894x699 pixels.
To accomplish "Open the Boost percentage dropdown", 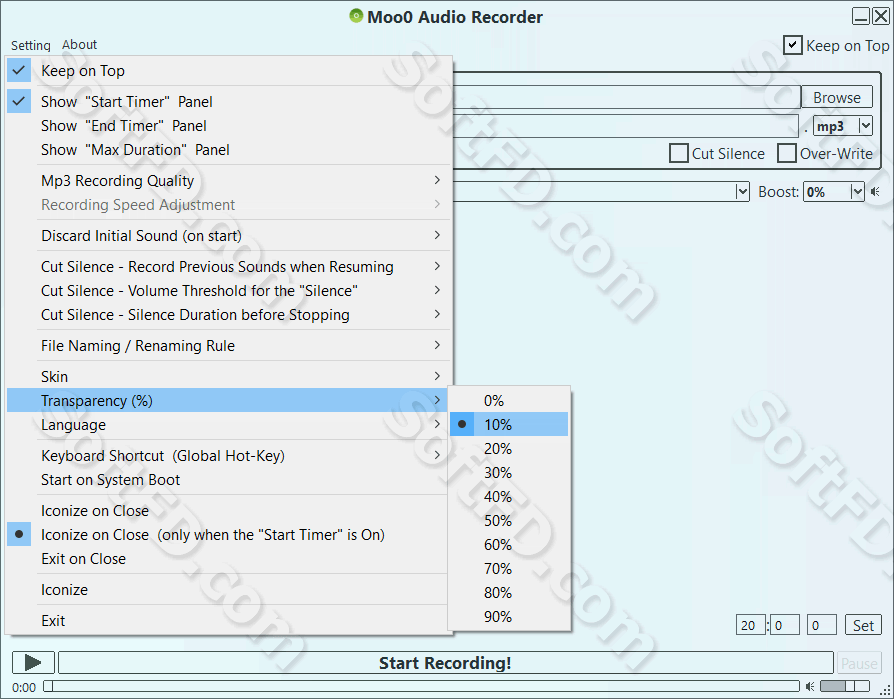I will click(x=857, y=192).
